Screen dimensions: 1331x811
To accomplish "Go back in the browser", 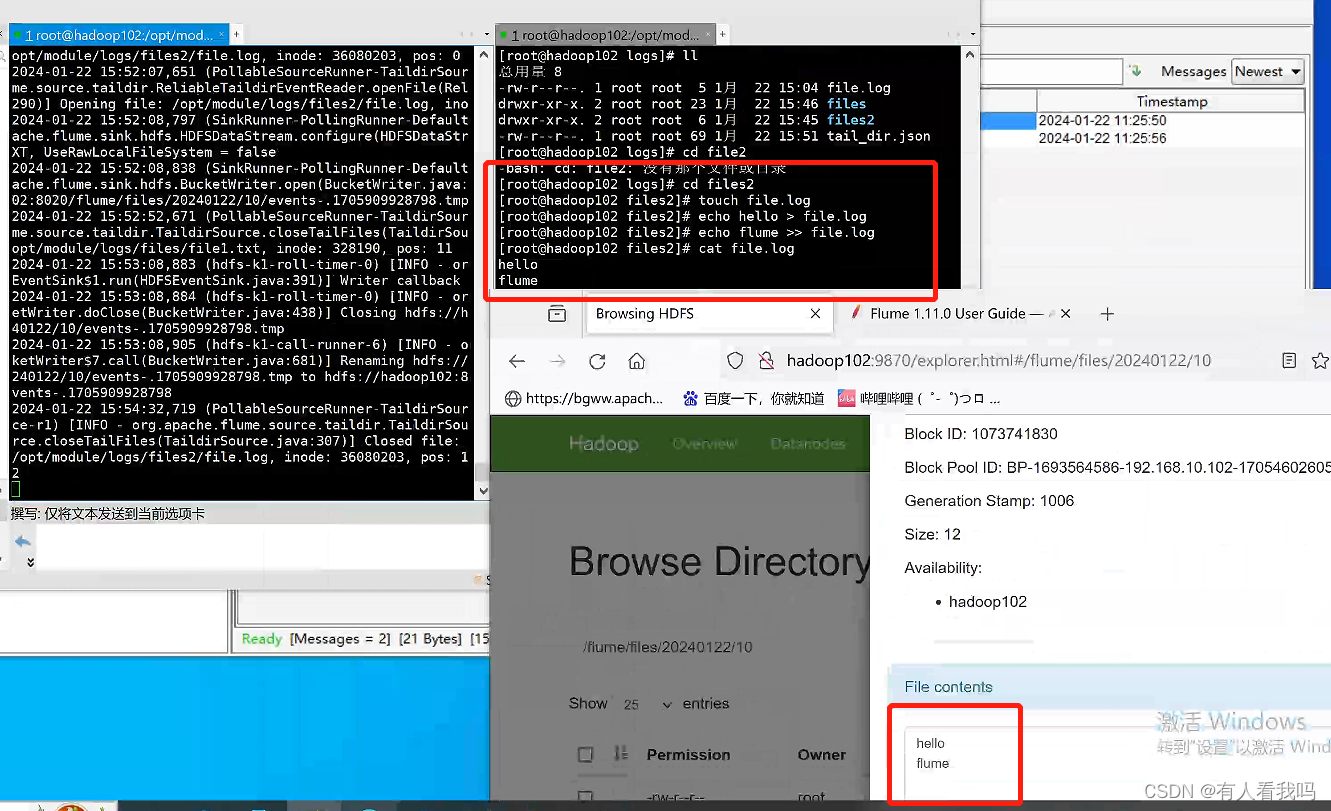I will point(517,361).
